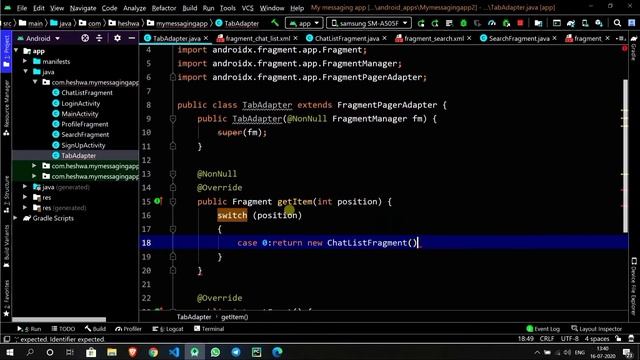Open the AVD Manager phone icon

584,23
